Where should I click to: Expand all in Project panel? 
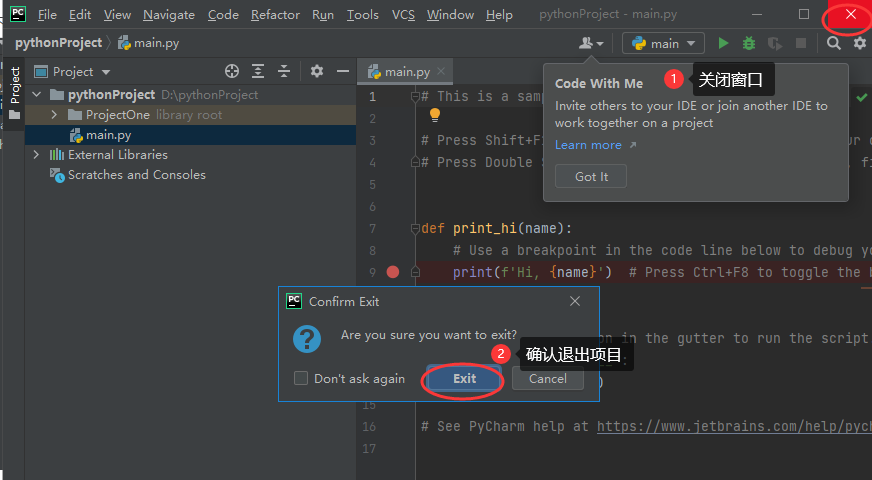pos(258,71)
